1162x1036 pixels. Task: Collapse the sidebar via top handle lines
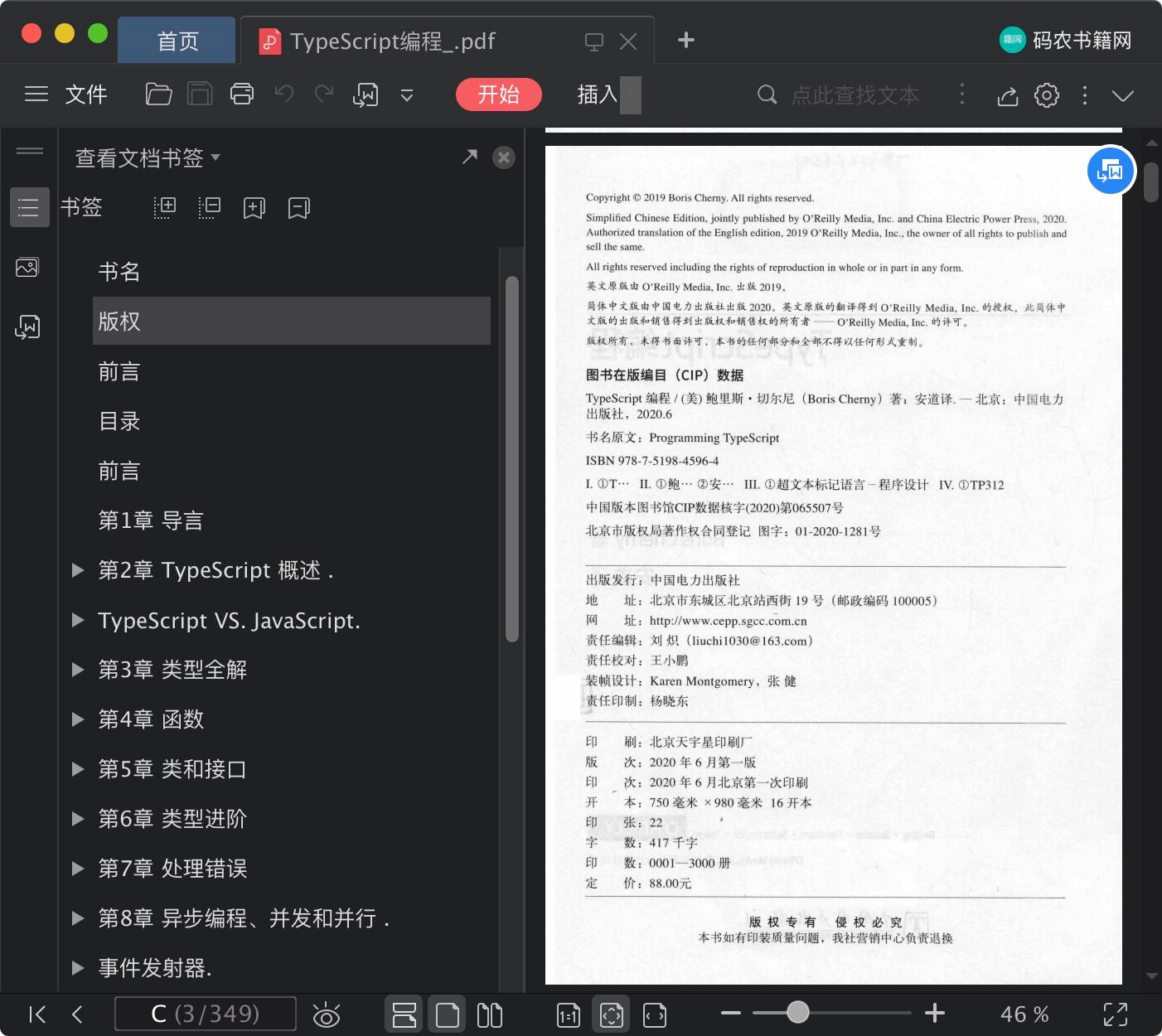pos(30,151)
